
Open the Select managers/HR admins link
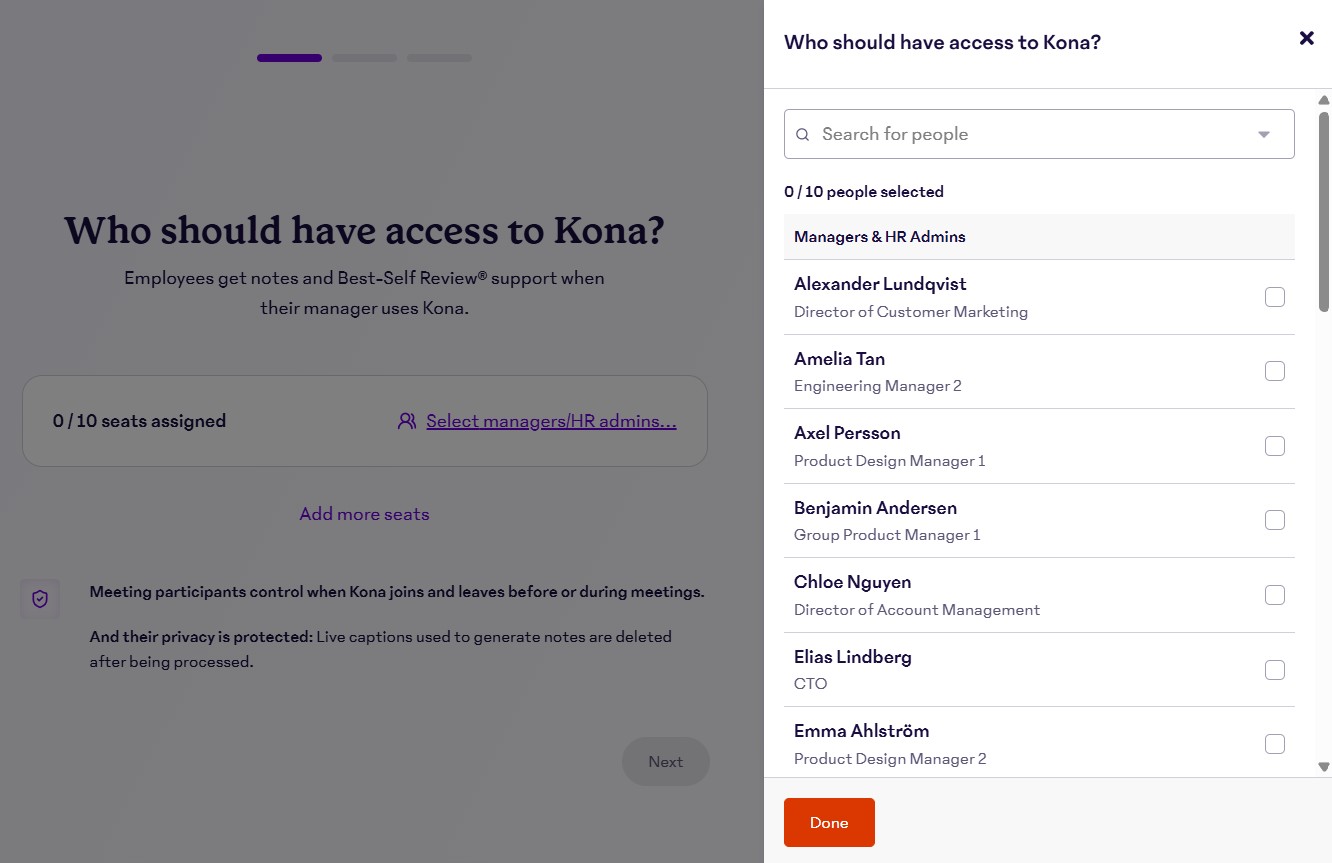click(x=551, y=421)
